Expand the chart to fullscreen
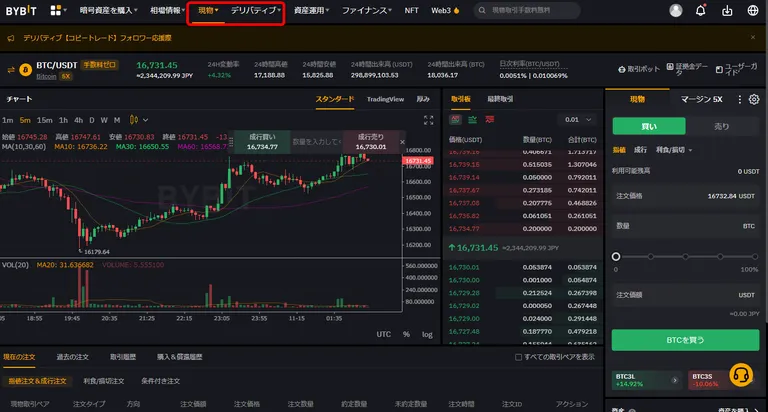 (x=429, y=120)
